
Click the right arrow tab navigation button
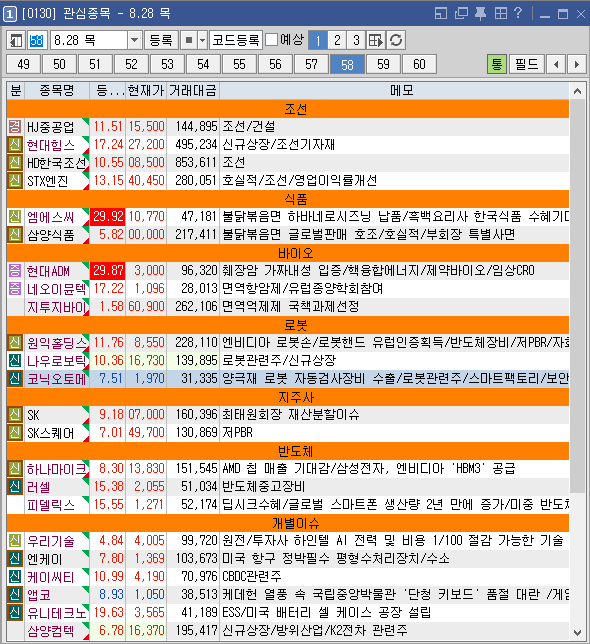pos(576,64)
